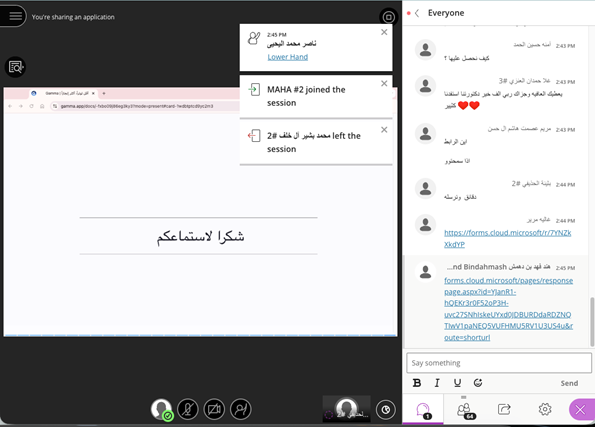Go back from Everyone chat

click(417, 13)
